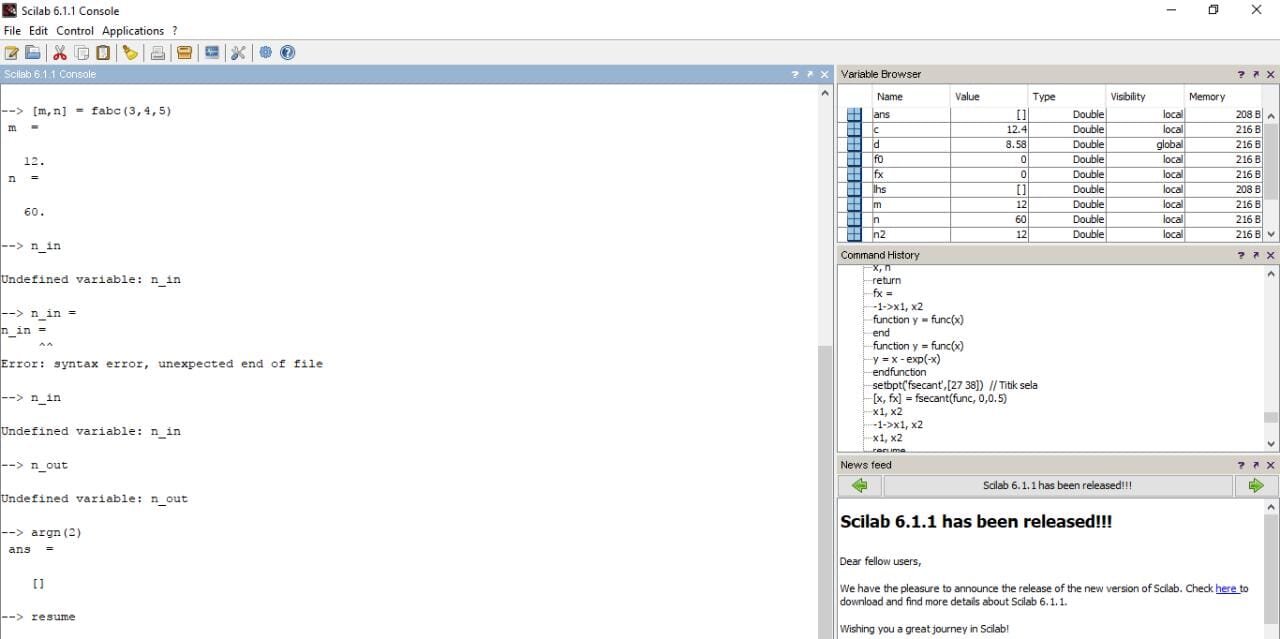Viewport: 1280px width, 639px height.
Task: Select history entry 'fx ='
Action: 883,294
